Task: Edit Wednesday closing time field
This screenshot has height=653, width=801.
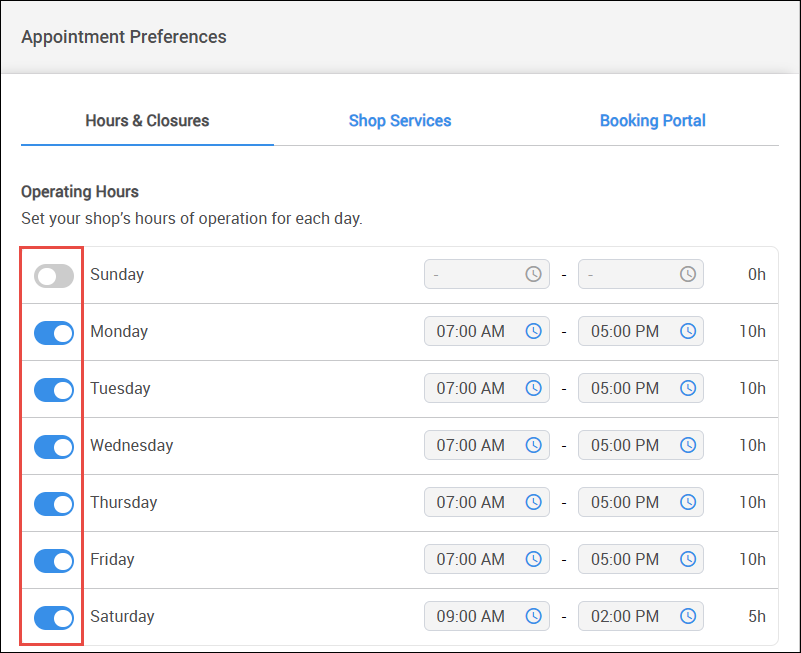Action: [x=641, y=445]
